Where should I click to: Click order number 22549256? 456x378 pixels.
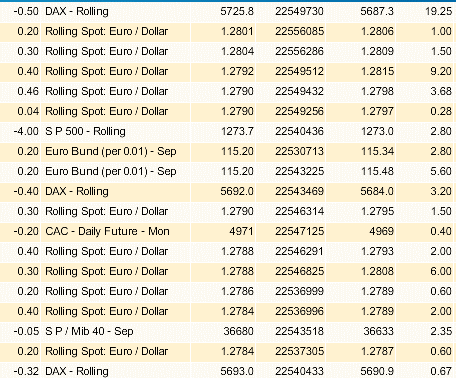[299, 111]
